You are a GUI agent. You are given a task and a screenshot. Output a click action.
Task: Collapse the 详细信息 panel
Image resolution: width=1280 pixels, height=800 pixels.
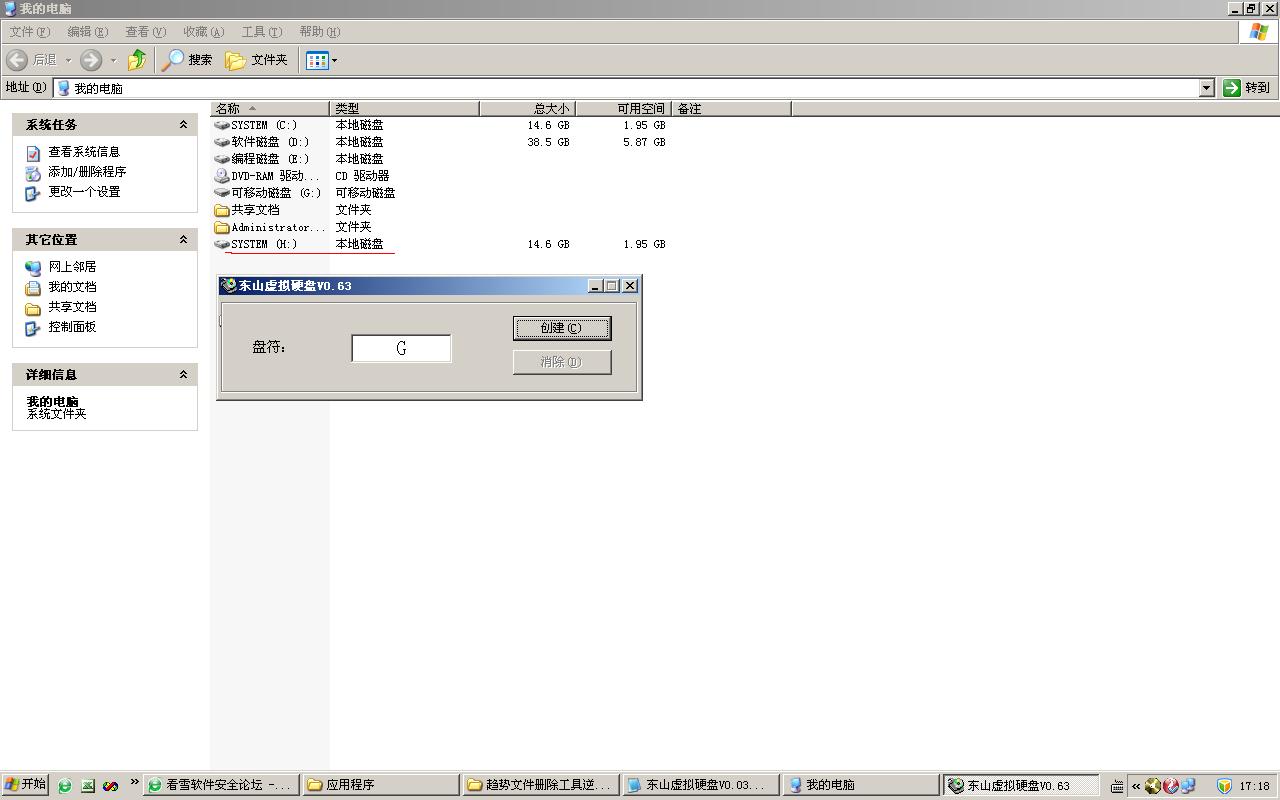click(x=183, y=375)
